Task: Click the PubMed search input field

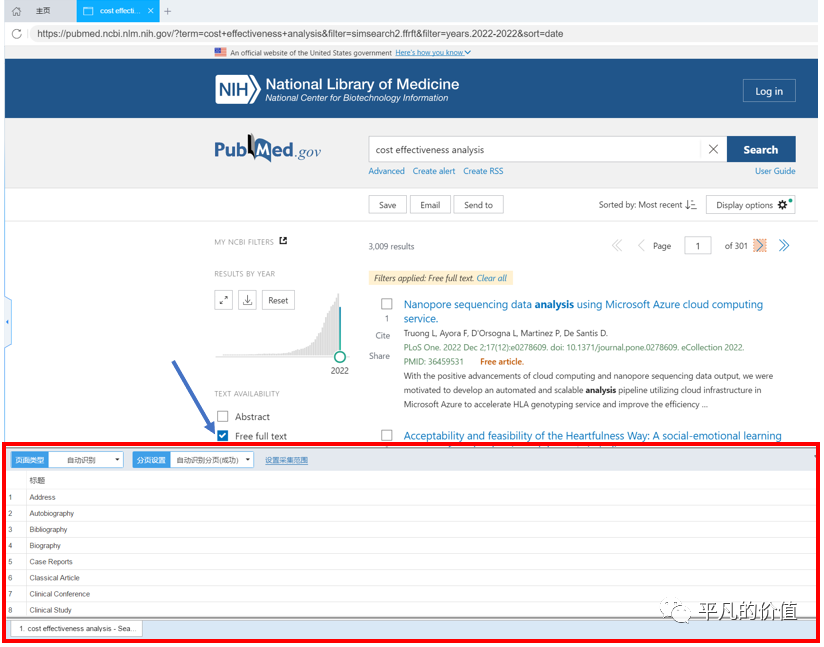Action: click(534, 150)
